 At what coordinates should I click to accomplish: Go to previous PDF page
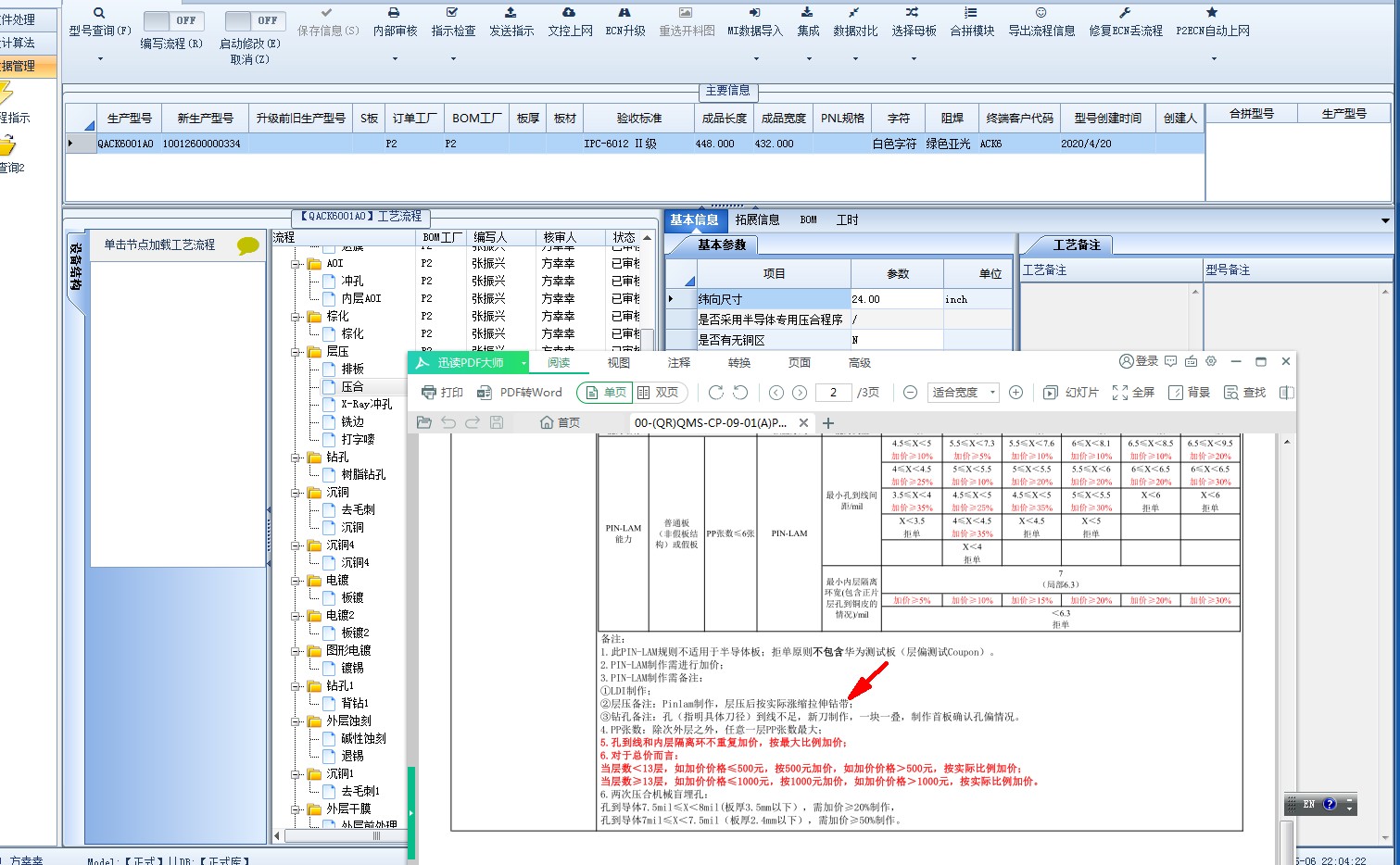coord(776,393)
